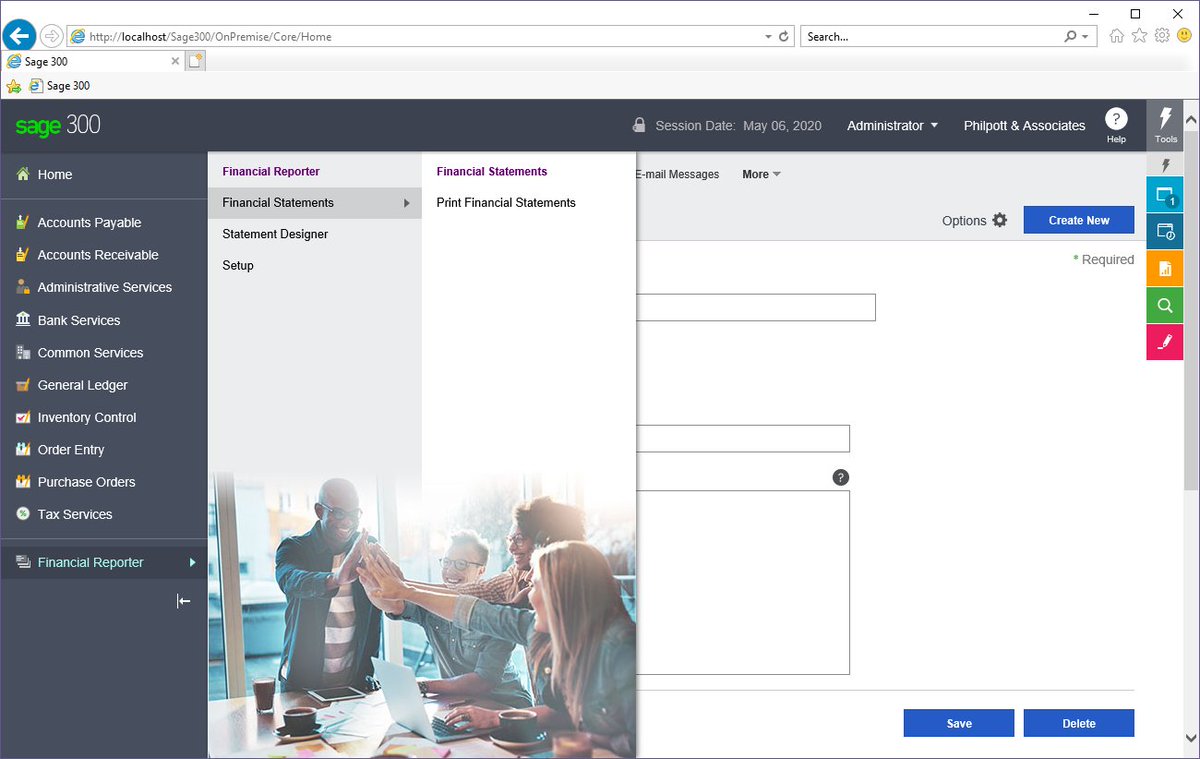View the open windows panel showing 1 window
Screen dimensions: 1200x759
(1164, 193)
